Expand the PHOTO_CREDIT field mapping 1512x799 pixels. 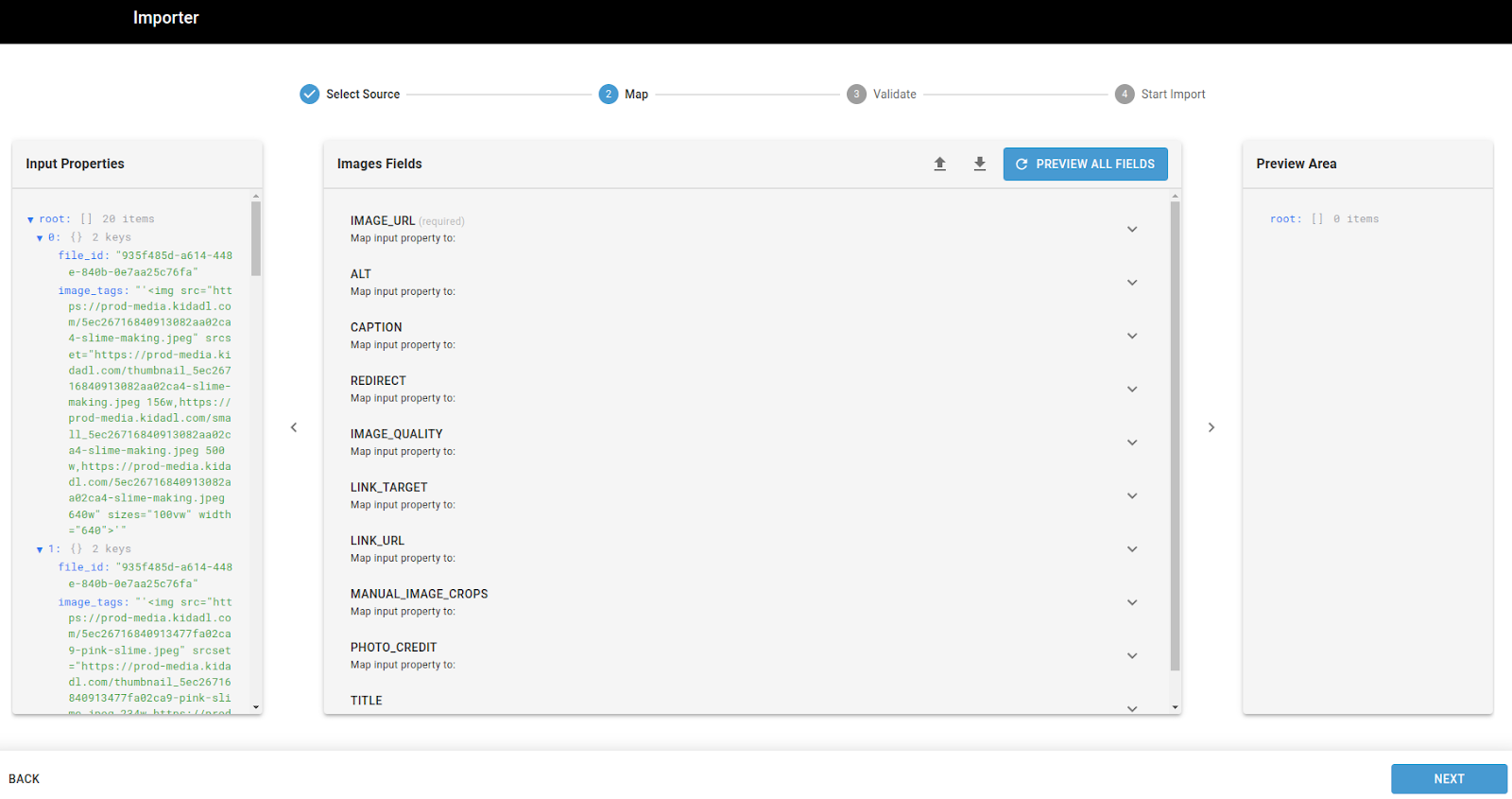click(1132, 655)
